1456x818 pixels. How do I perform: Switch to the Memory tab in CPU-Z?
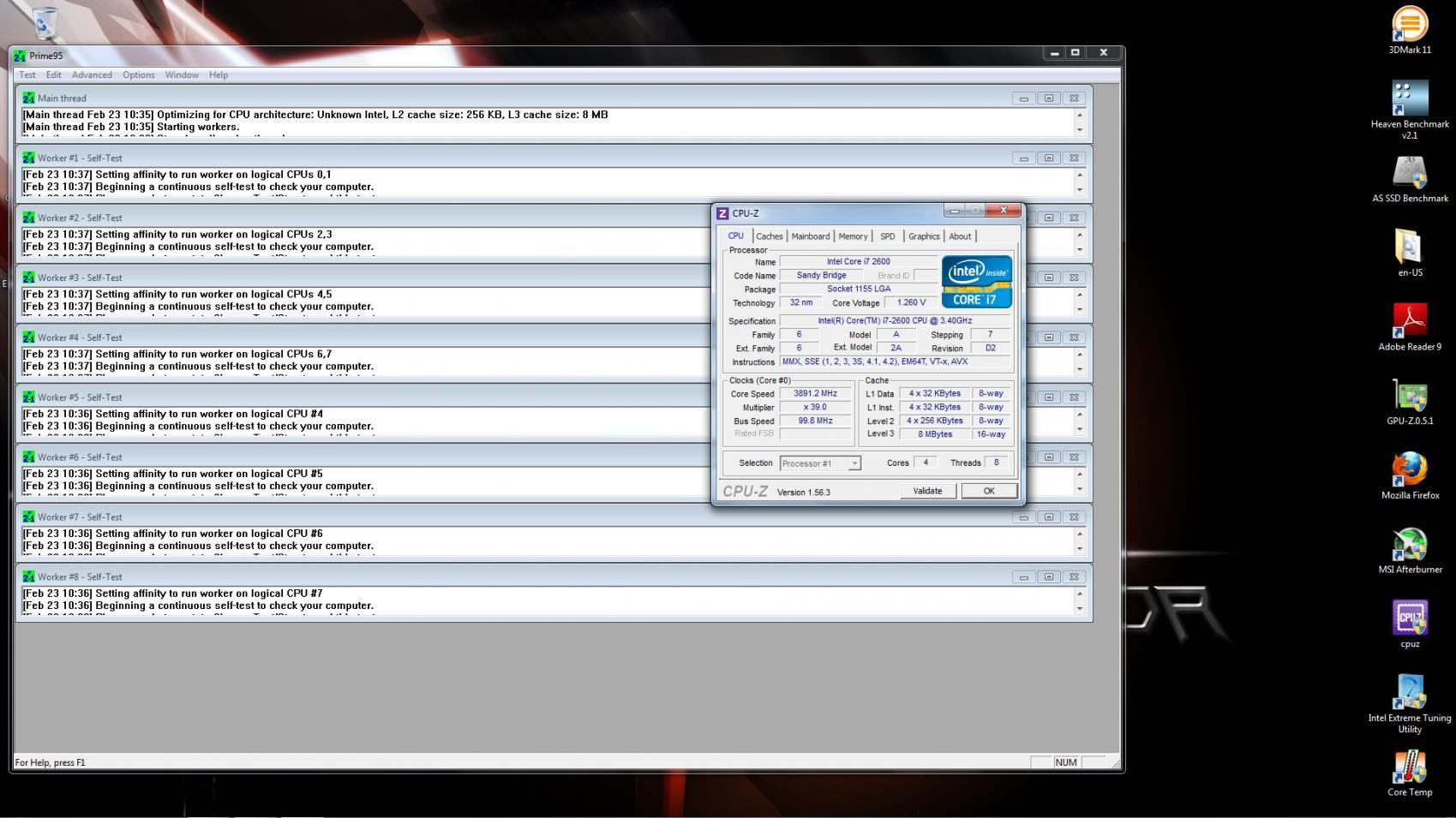pos(853,236)
